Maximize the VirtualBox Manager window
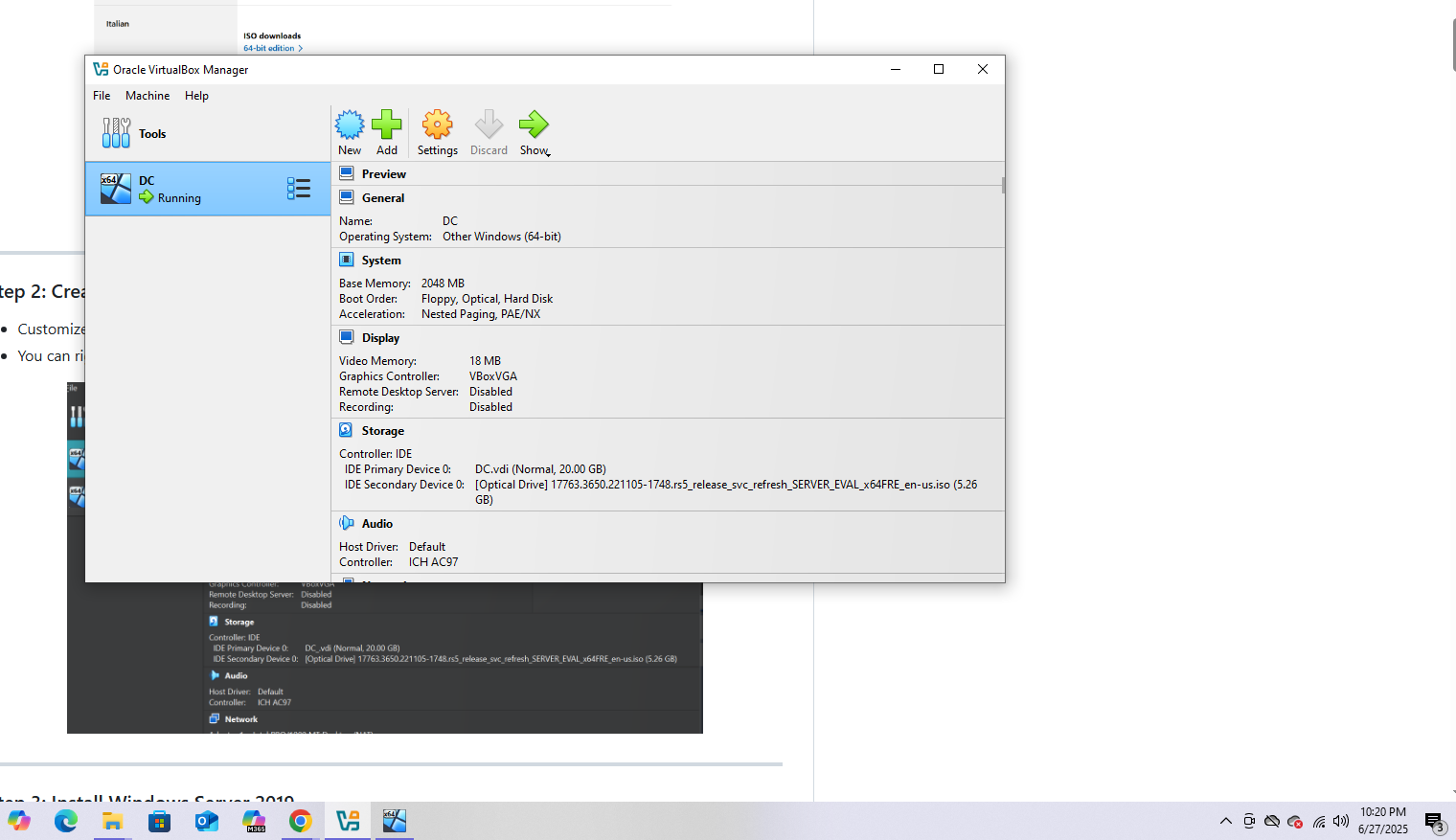The image size is (1456, 840). pos(939,69)
